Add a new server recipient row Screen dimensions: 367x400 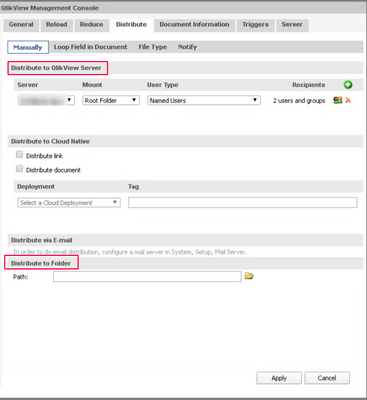point(348,85)
